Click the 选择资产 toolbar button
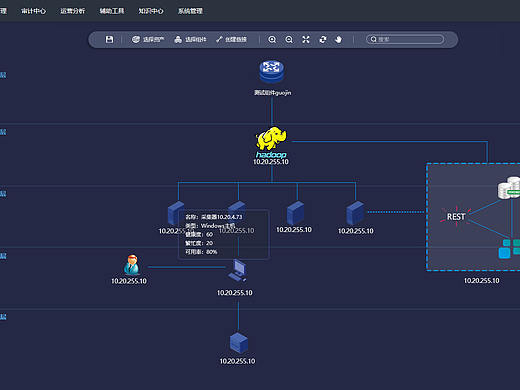 (x=148, y=39)
